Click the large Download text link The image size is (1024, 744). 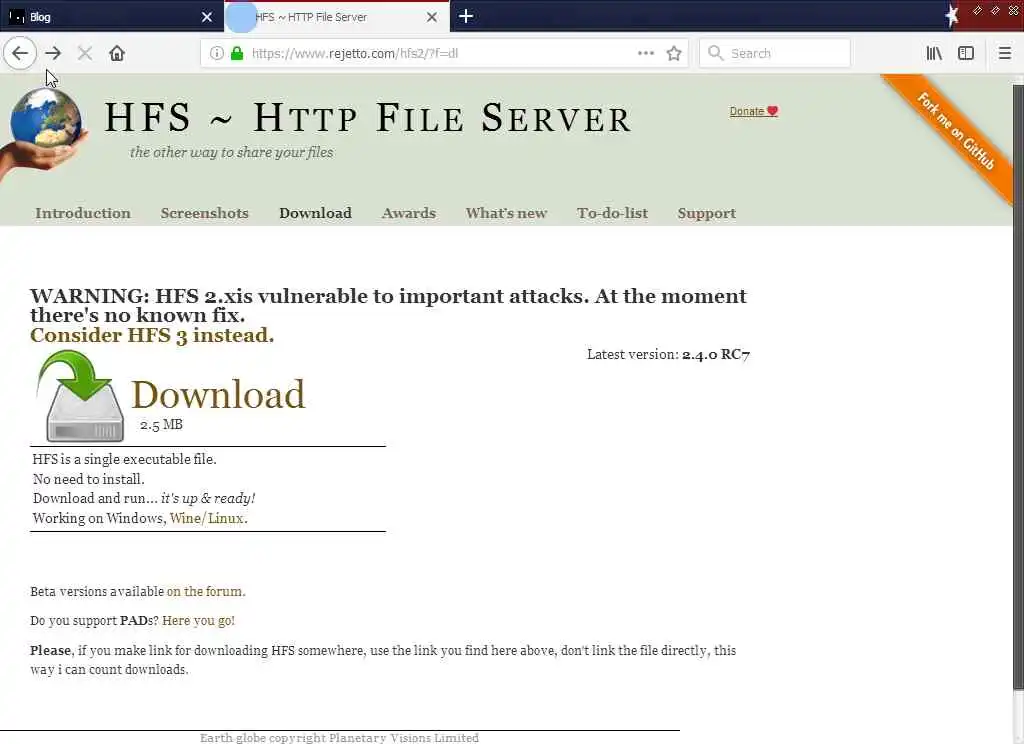click(x=218, y=395)
